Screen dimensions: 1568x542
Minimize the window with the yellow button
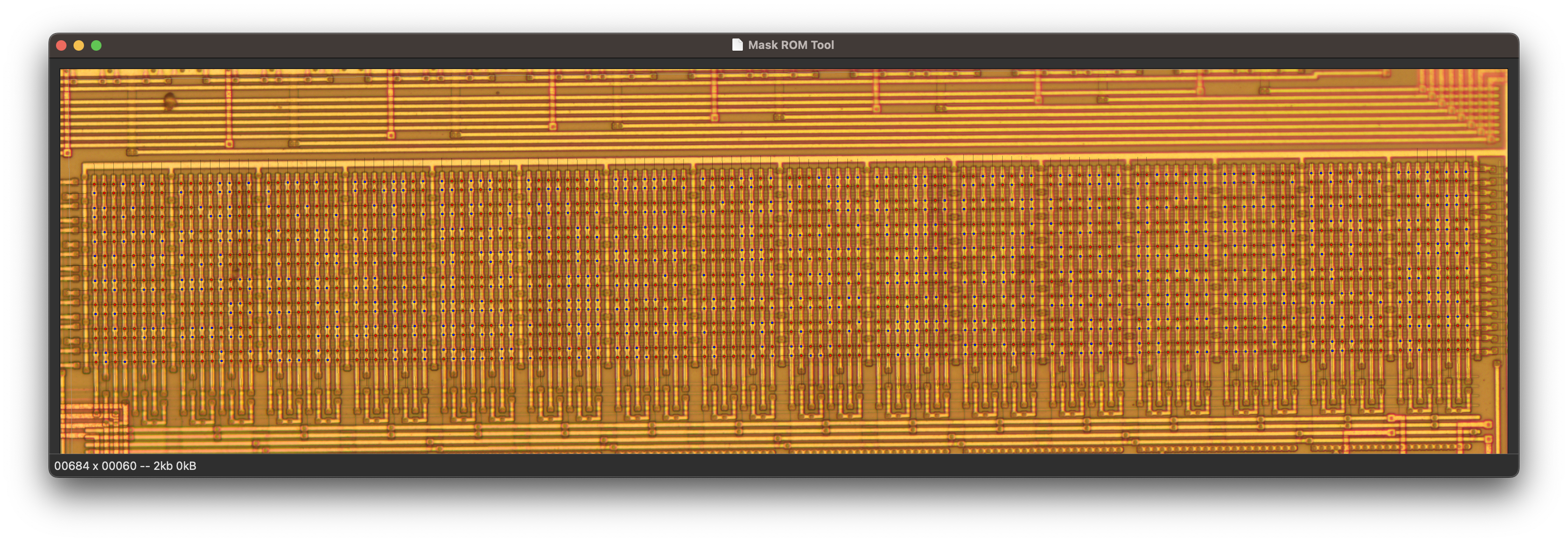click(78, 45)
